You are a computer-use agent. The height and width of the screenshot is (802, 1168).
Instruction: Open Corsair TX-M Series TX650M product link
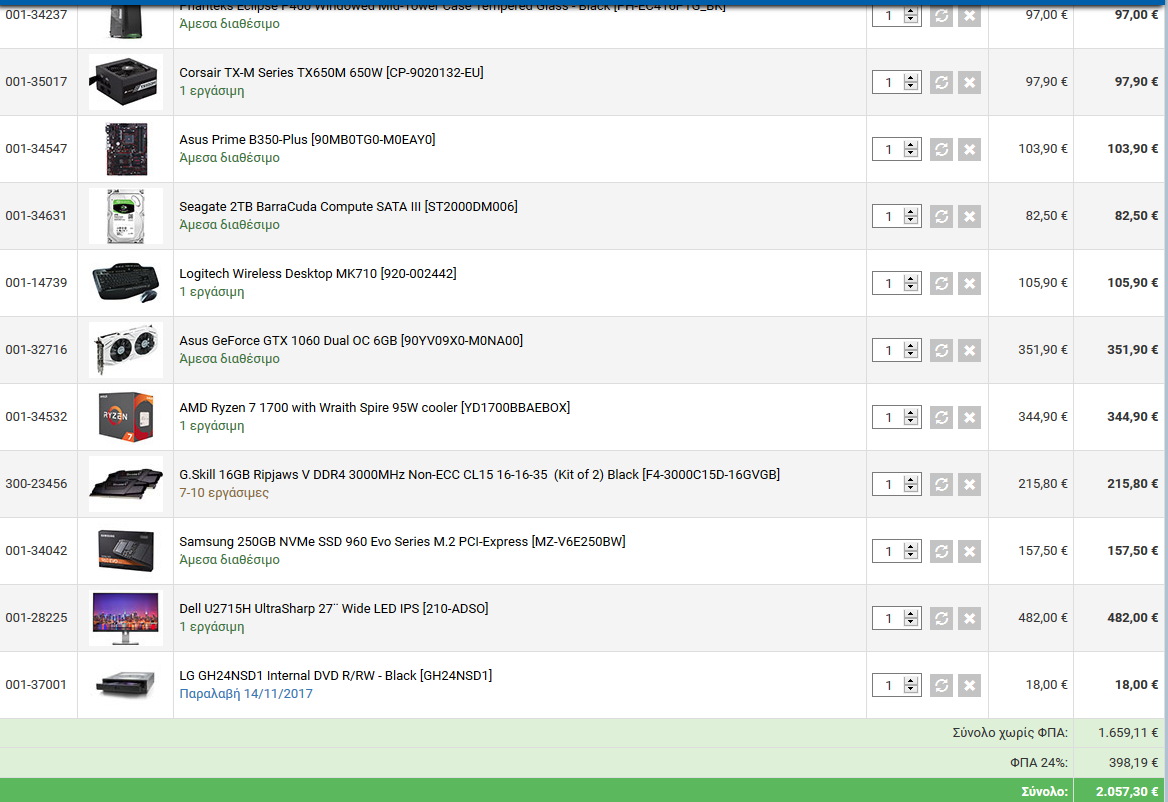[331, 72]
